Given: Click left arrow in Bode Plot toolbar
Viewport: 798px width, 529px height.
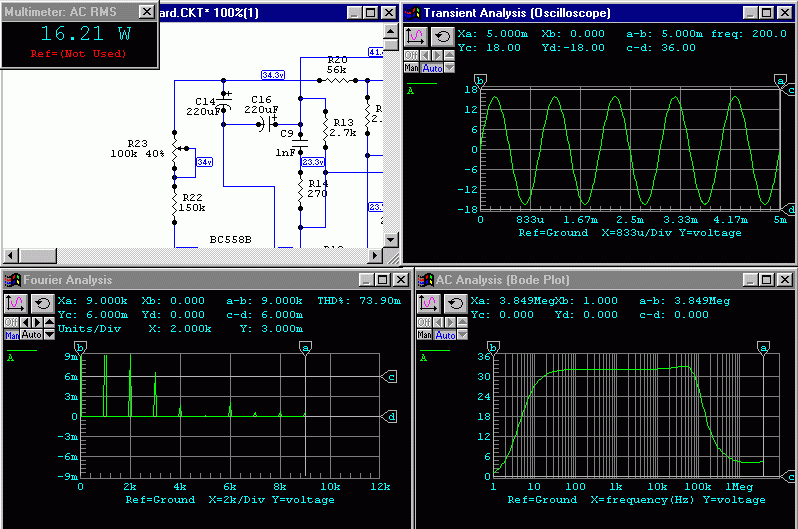Looking at the screenshot, I should click(438, 322).
